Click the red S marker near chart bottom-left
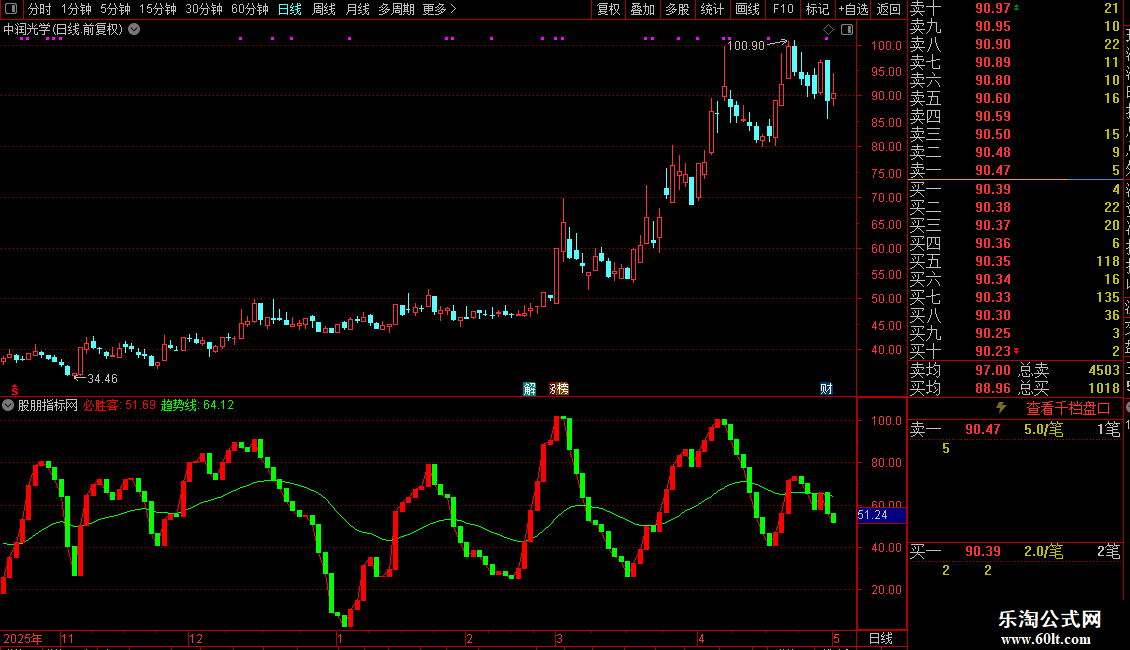The image size is (1130, 650). click(x=14, y=390)
